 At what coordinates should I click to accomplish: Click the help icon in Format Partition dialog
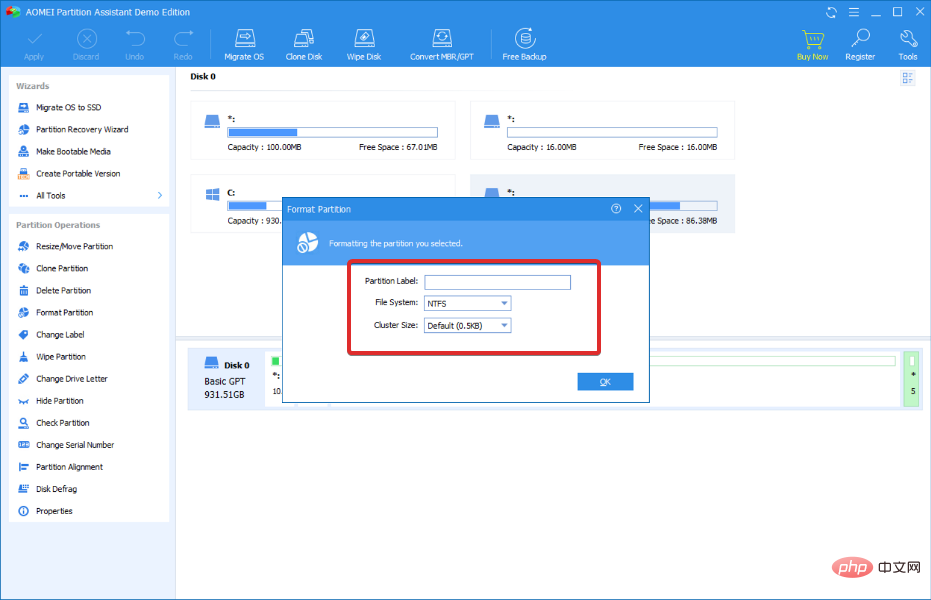[616, 209]
